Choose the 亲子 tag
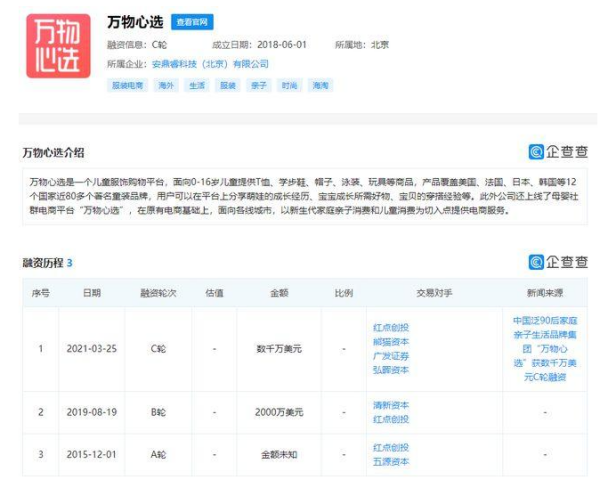The height and width of the screenshot is (488, 600). pyautogui.click(x=259, y=86)
